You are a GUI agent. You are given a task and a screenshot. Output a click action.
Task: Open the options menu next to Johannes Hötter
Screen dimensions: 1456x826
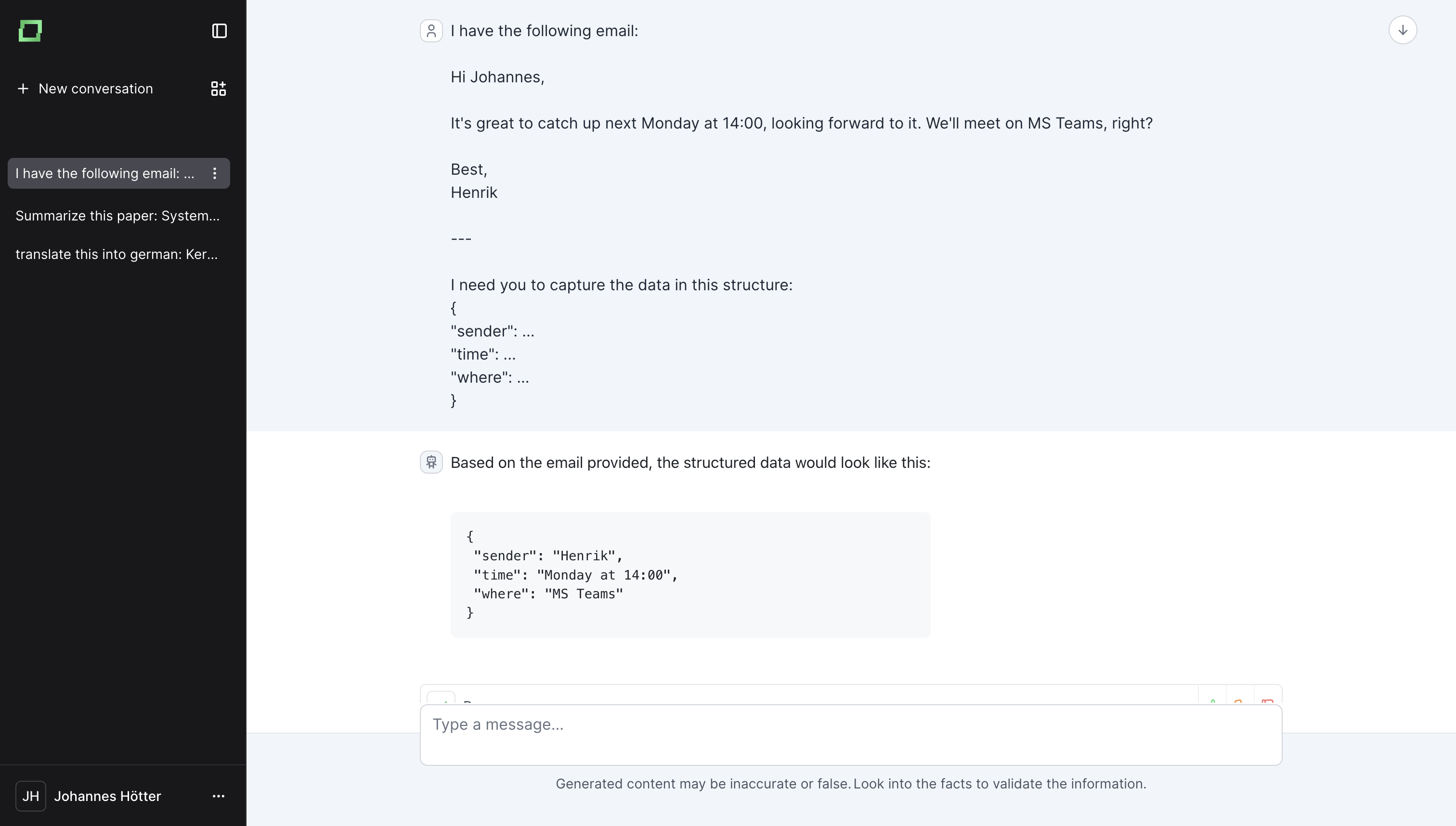pos(219,796)
